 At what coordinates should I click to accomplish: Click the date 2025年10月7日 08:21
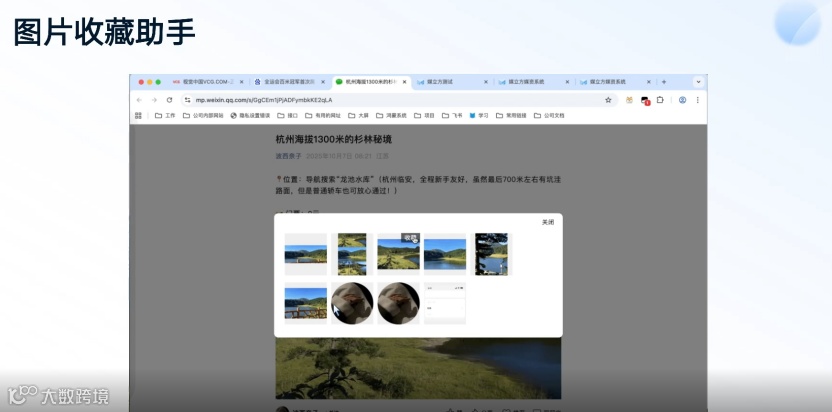[x=339, y=156]
